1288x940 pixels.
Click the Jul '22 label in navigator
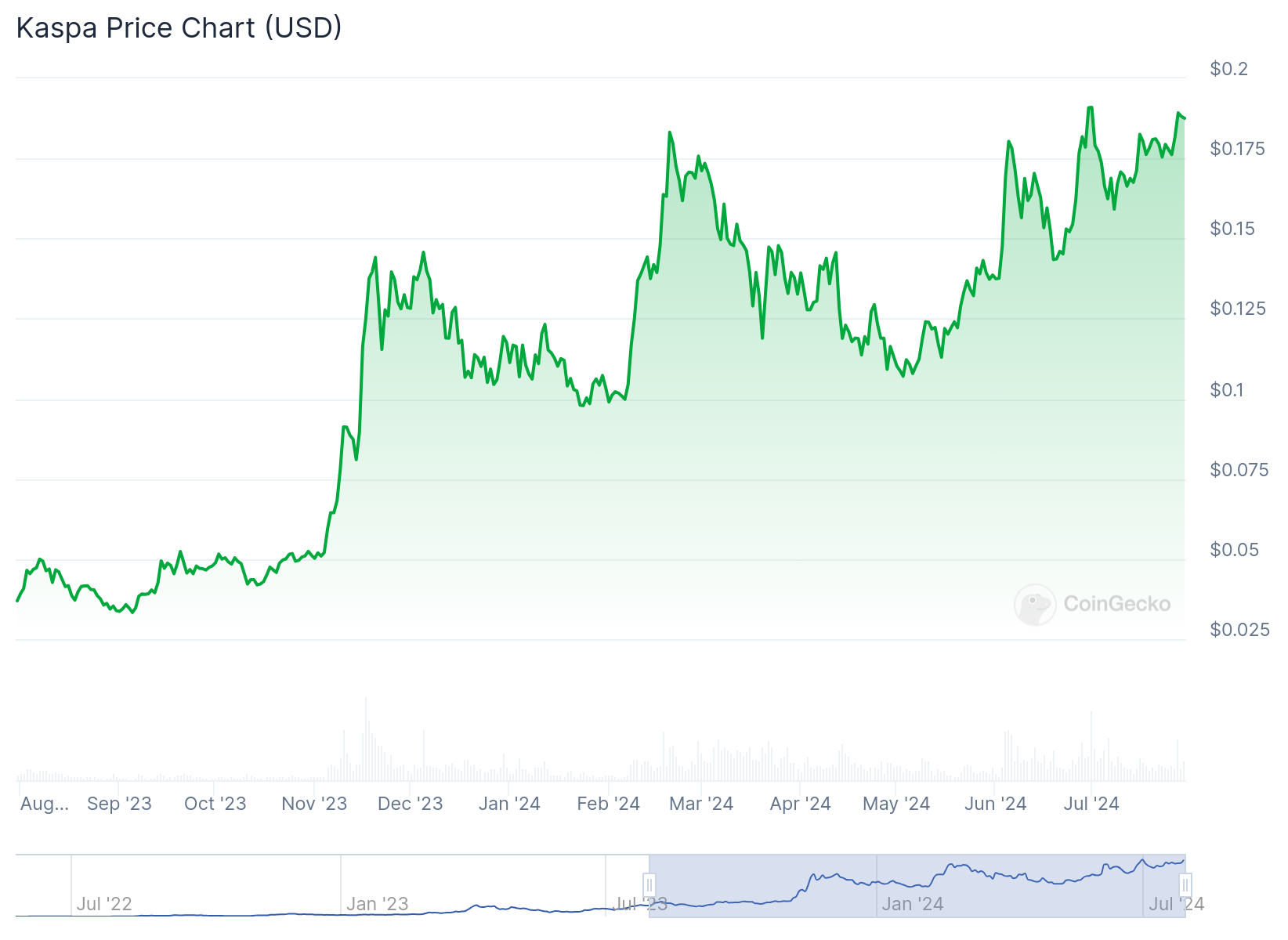tap(104, 904)
